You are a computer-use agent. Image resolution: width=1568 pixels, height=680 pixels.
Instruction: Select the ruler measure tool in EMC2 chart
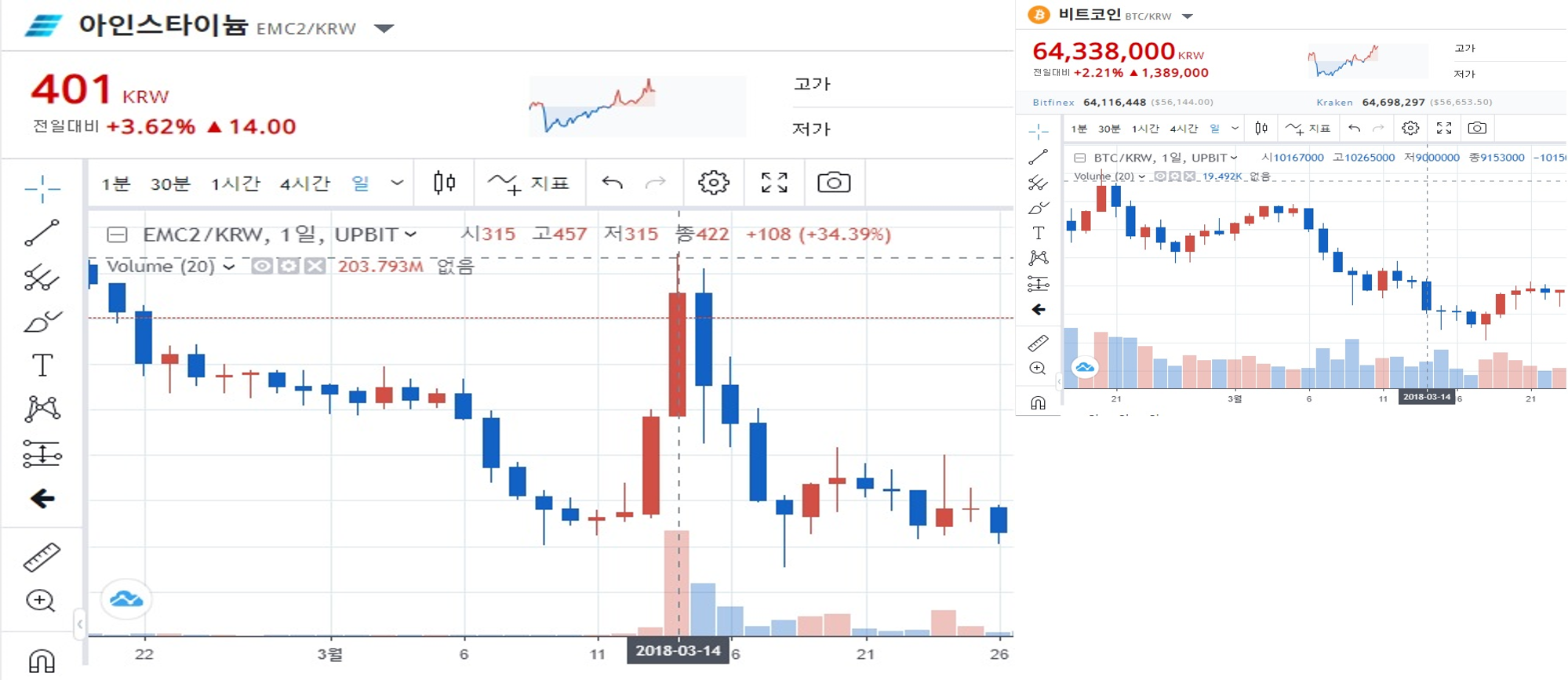coord(42,557)
